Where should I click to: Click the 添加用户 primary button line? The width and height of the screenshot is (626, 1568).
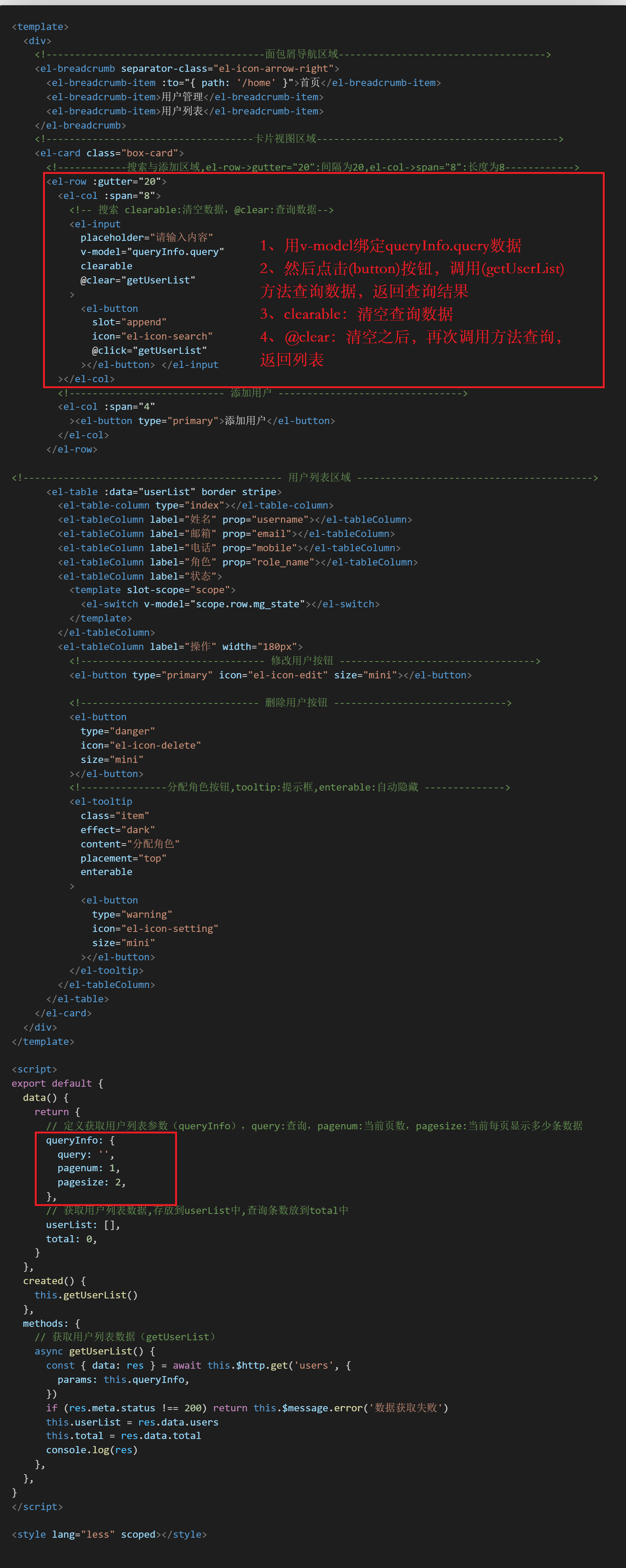202,421
